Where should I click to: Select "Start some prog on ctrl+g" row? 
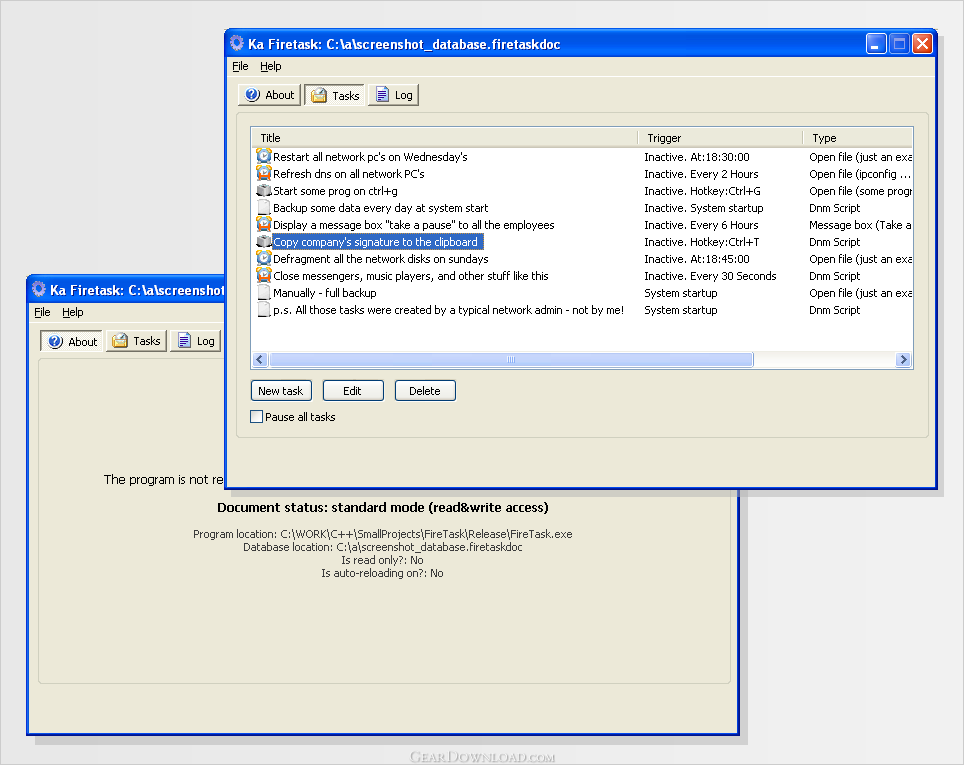[x=335, y=191]
